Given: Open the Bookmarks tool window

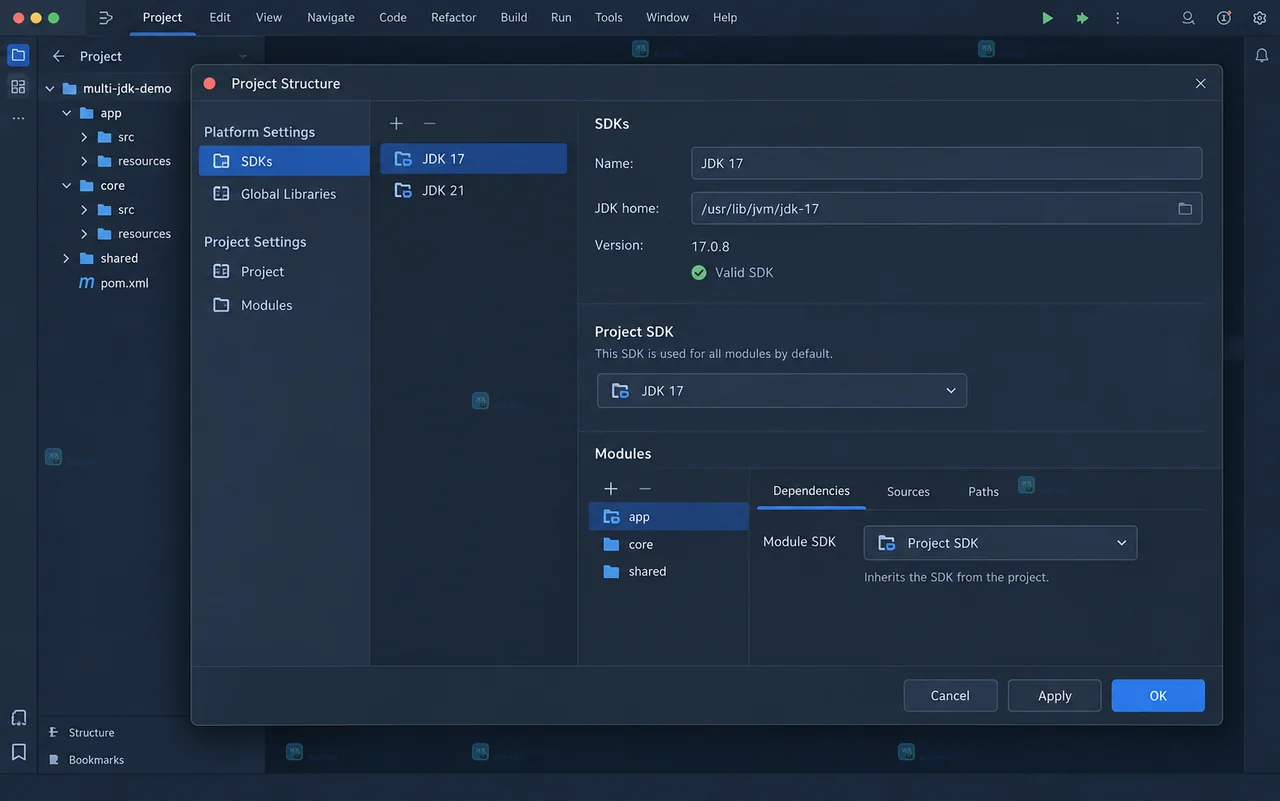Looking at the screenshot, I should [x=87, y=760].
